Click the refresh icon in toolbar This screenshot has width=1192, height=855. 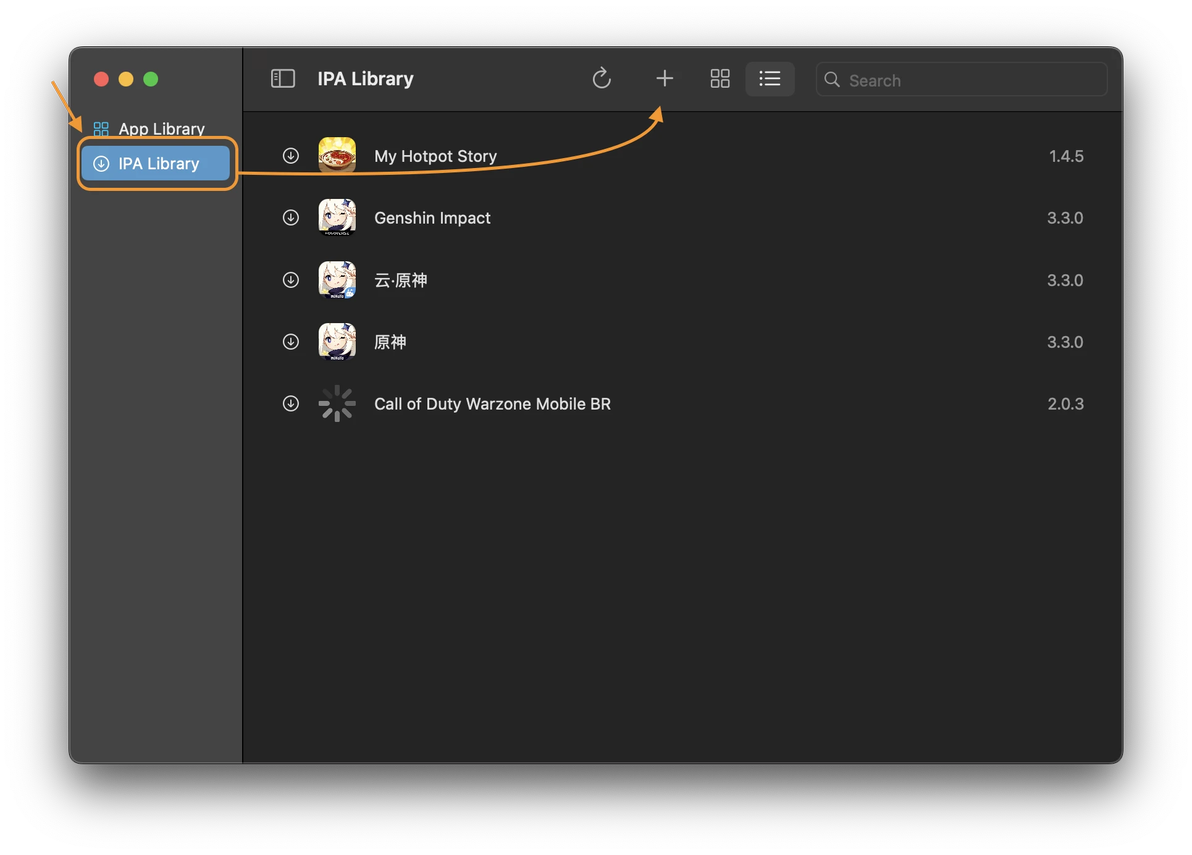tap(601, 78)
